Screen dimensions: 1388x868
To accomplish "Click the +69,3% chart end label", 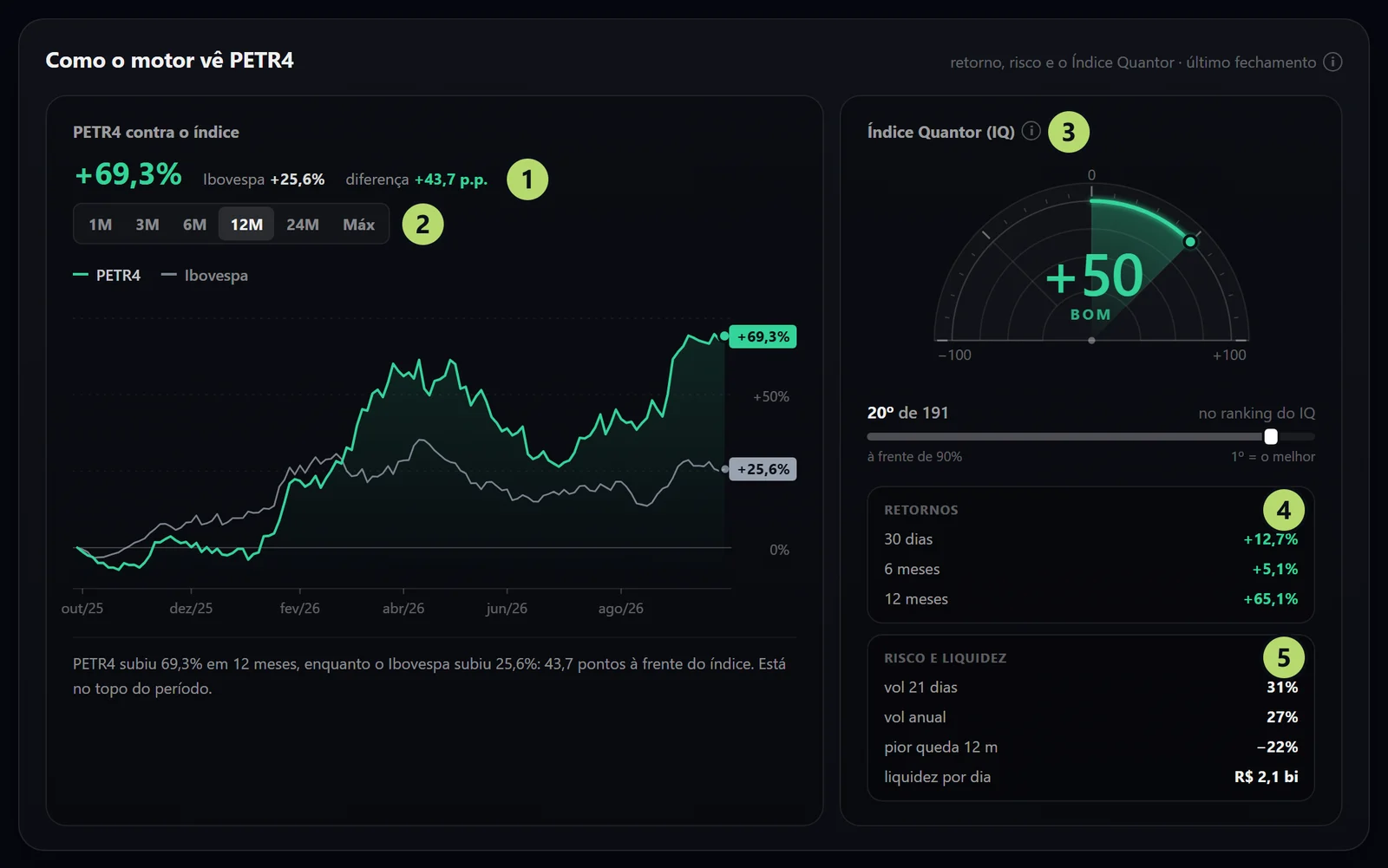I will 763,336.
